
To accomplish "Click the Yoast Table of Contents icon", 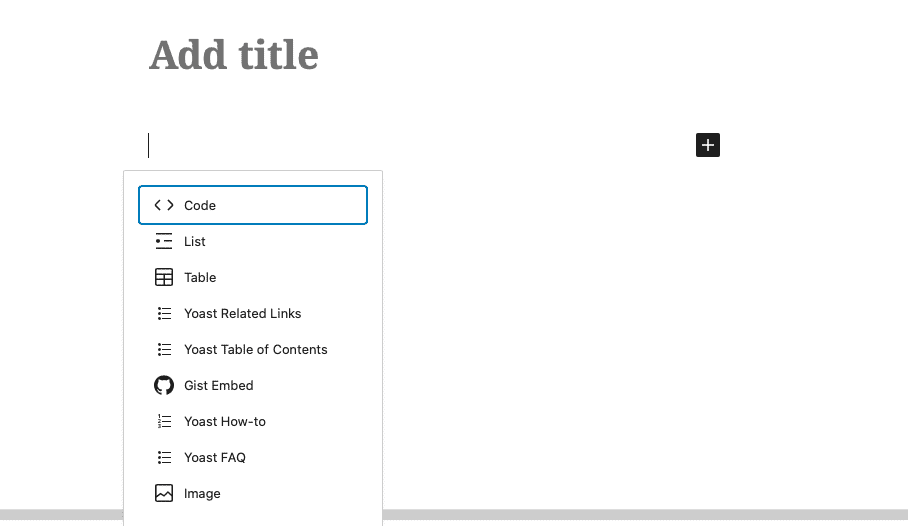I will pyautogui.click(x=164, y=349).
